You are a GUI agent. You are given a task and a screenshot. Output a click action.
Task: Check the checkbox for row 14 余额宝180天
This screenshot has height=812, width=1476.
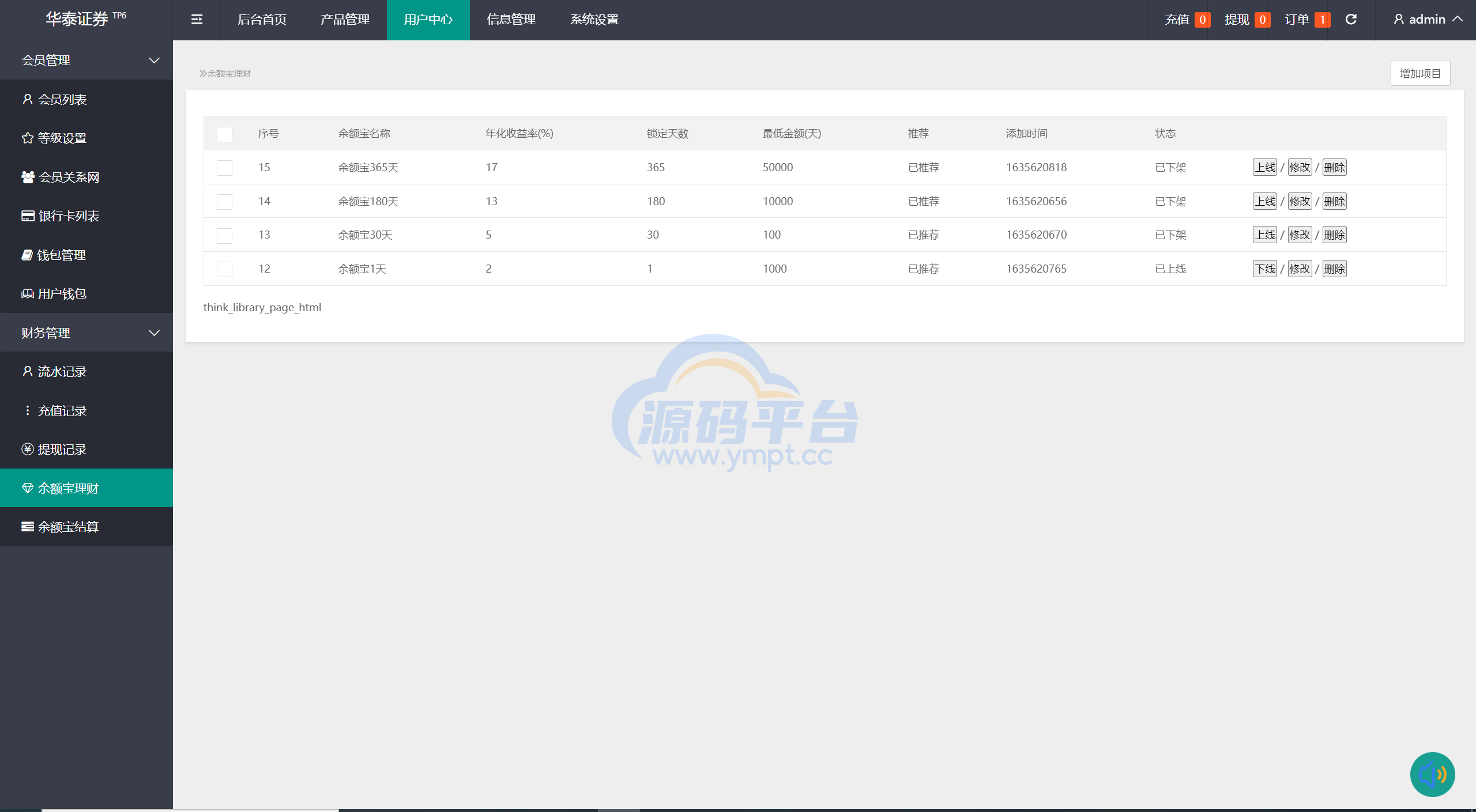point(224,202)
